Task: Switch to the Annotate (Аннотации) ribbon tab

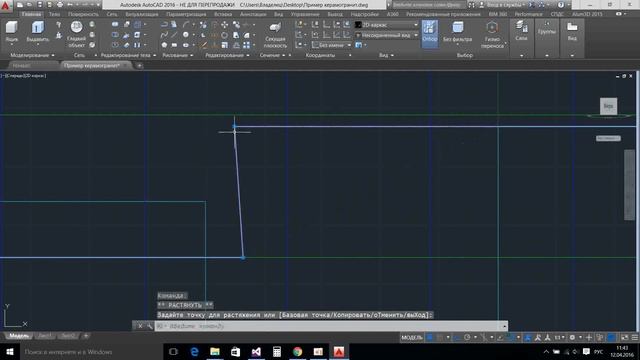Action: pos(253,14)
